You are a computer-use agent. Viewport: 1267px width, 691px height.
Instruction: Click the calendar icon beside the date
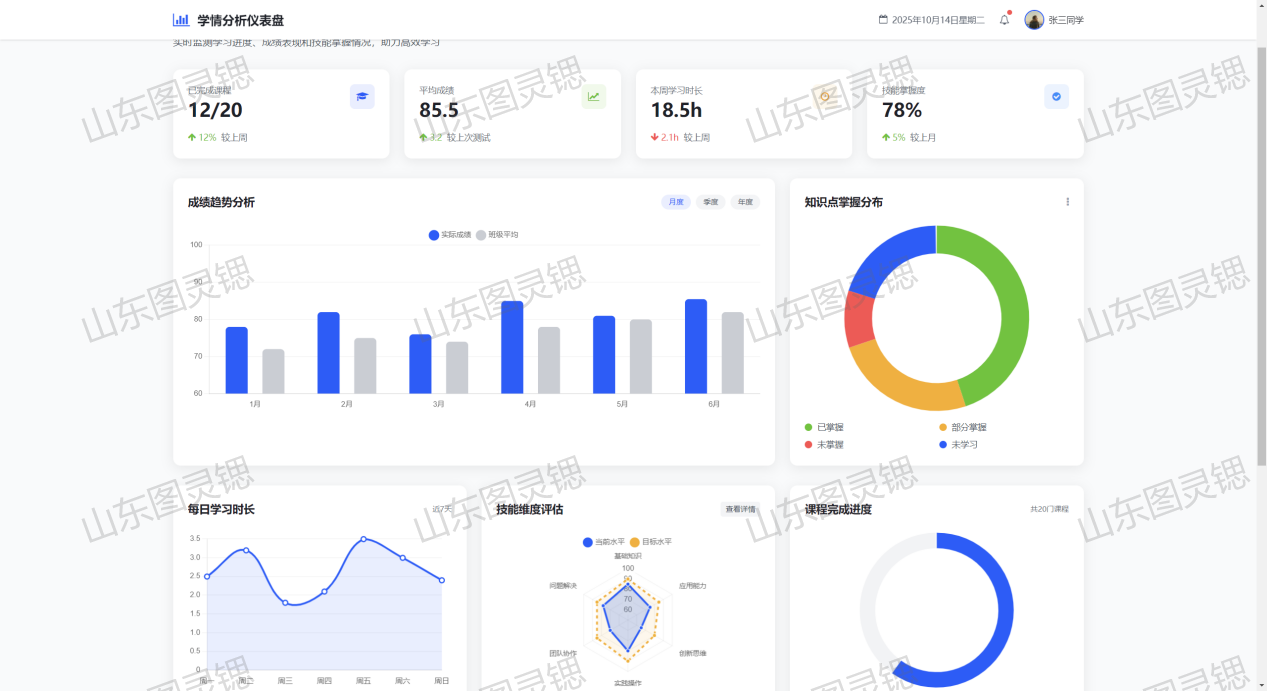883,20
